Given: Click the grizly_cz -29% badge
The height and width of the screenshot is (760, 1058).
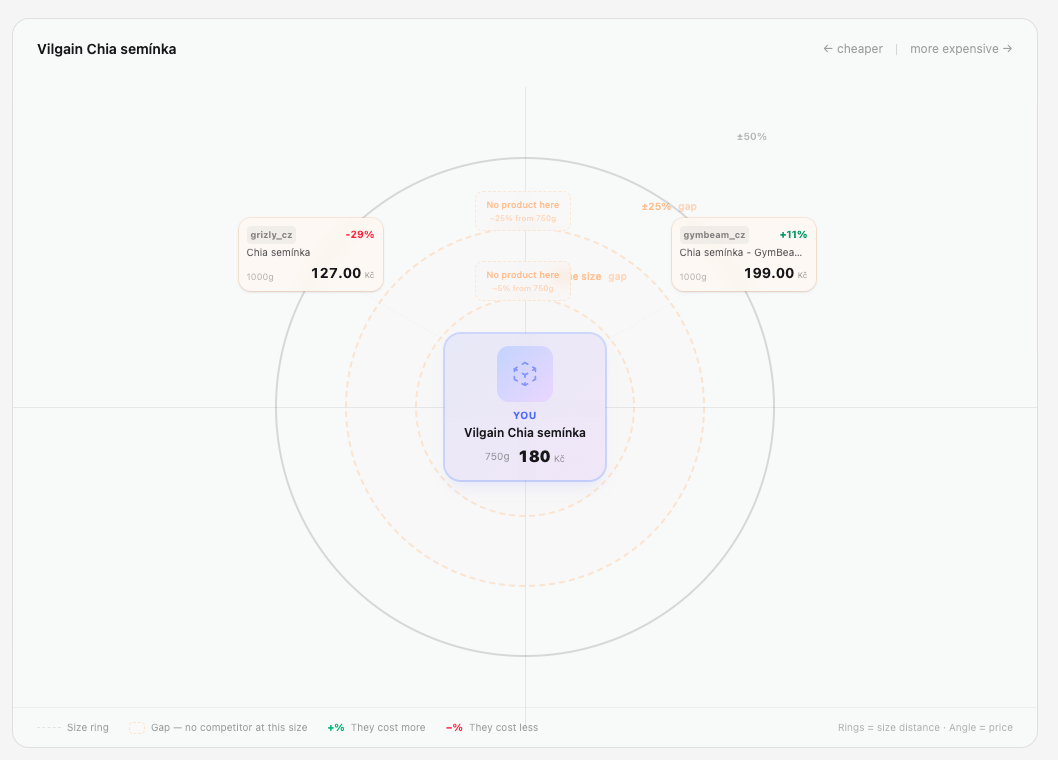Looking at the screenshot, I should click(362, 234).
